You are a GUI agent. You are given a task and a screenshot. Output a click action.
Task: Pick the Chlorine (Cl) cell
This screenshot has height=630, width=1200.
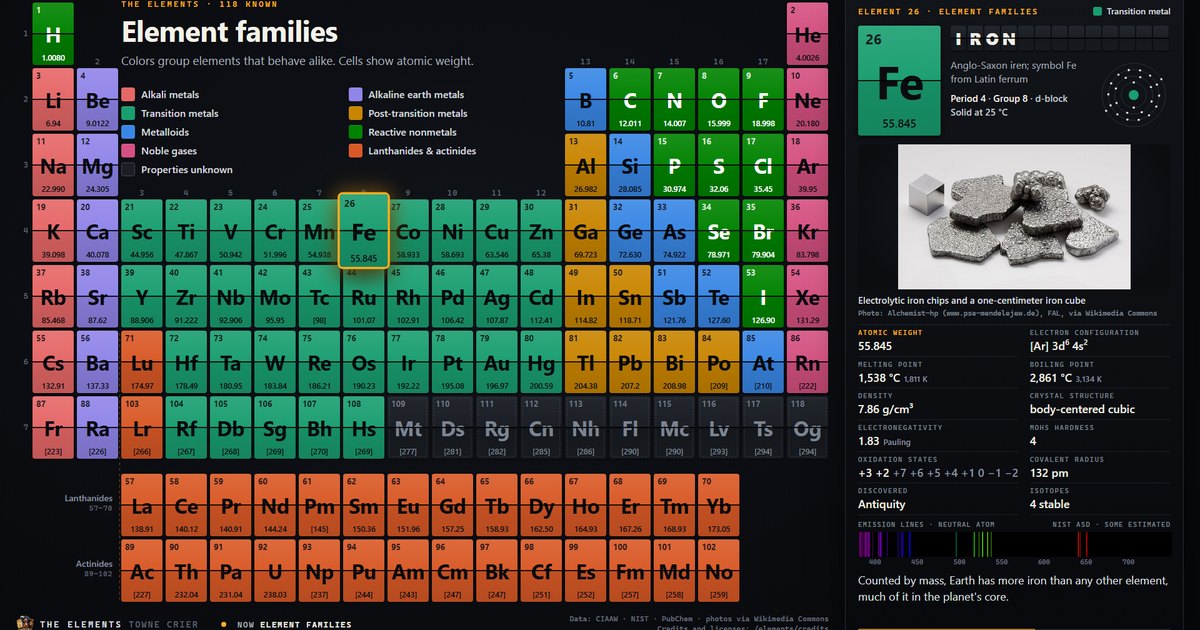point(763,166)
